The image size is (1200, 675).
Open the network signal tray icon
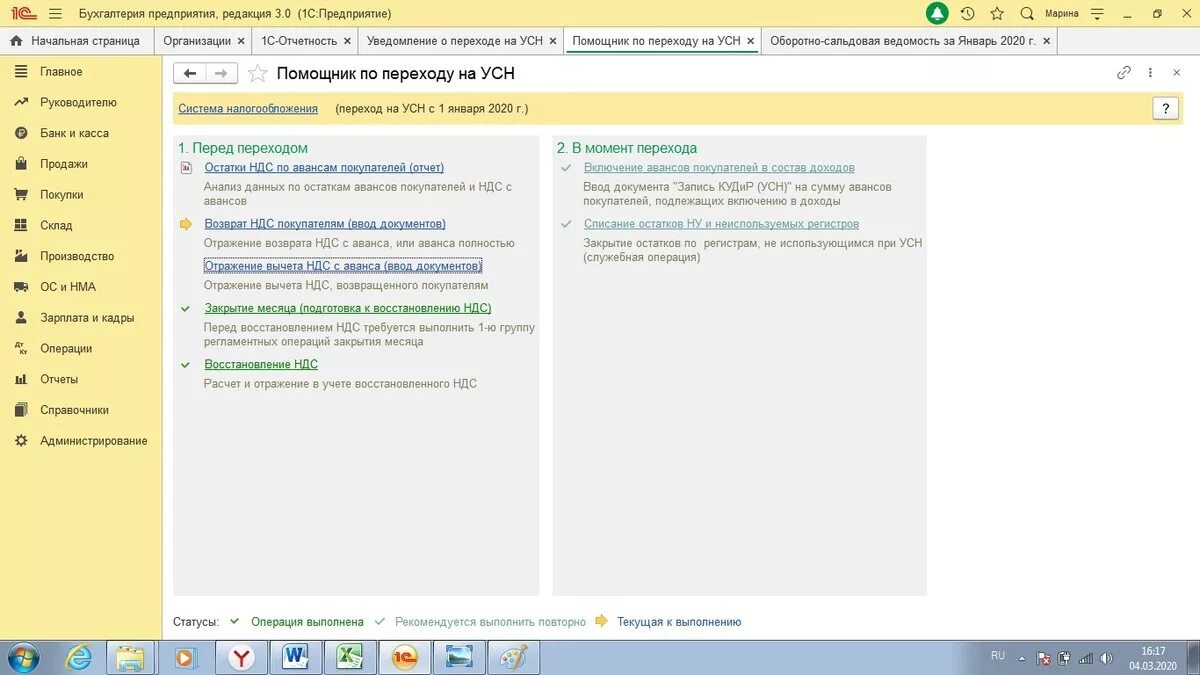(x=1085, y=658)
